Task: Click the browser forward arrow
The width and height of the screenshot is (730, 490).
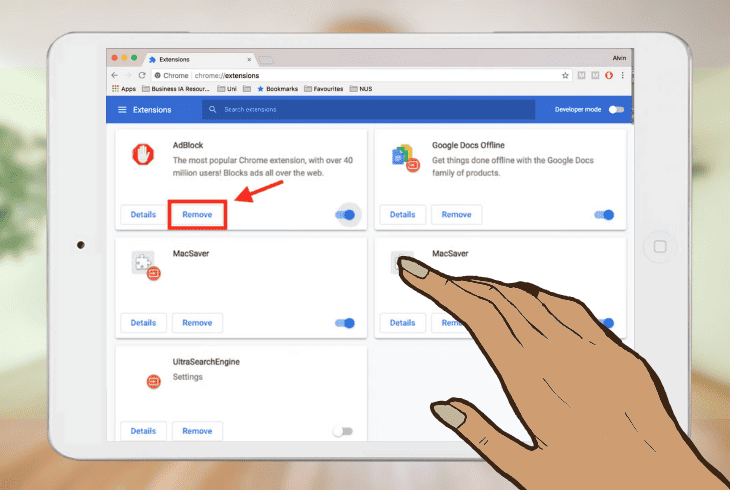Action: (x=128, y=75)
